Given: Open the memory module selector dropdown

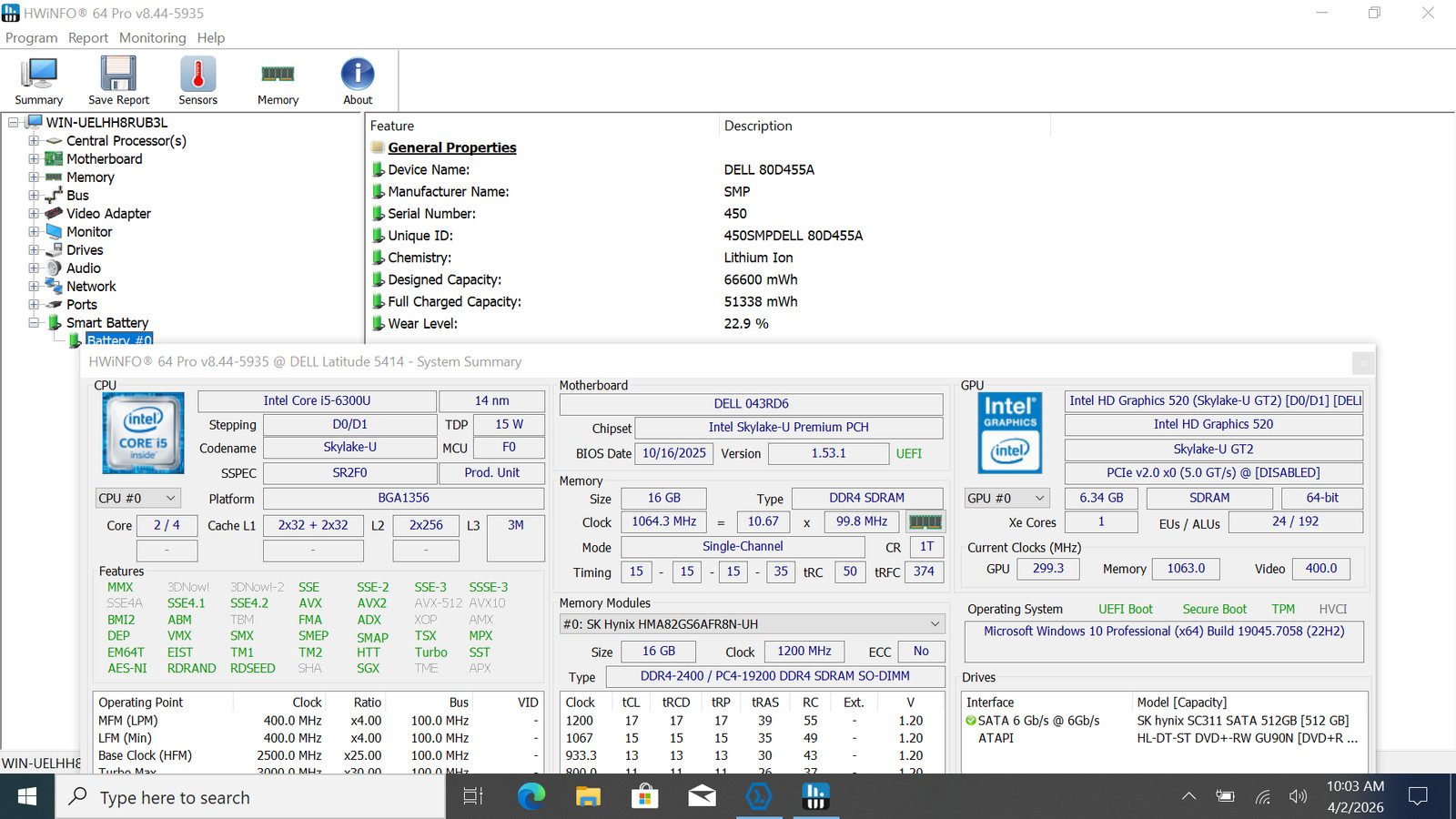Looking at the screenshot, I should point(752,624).
